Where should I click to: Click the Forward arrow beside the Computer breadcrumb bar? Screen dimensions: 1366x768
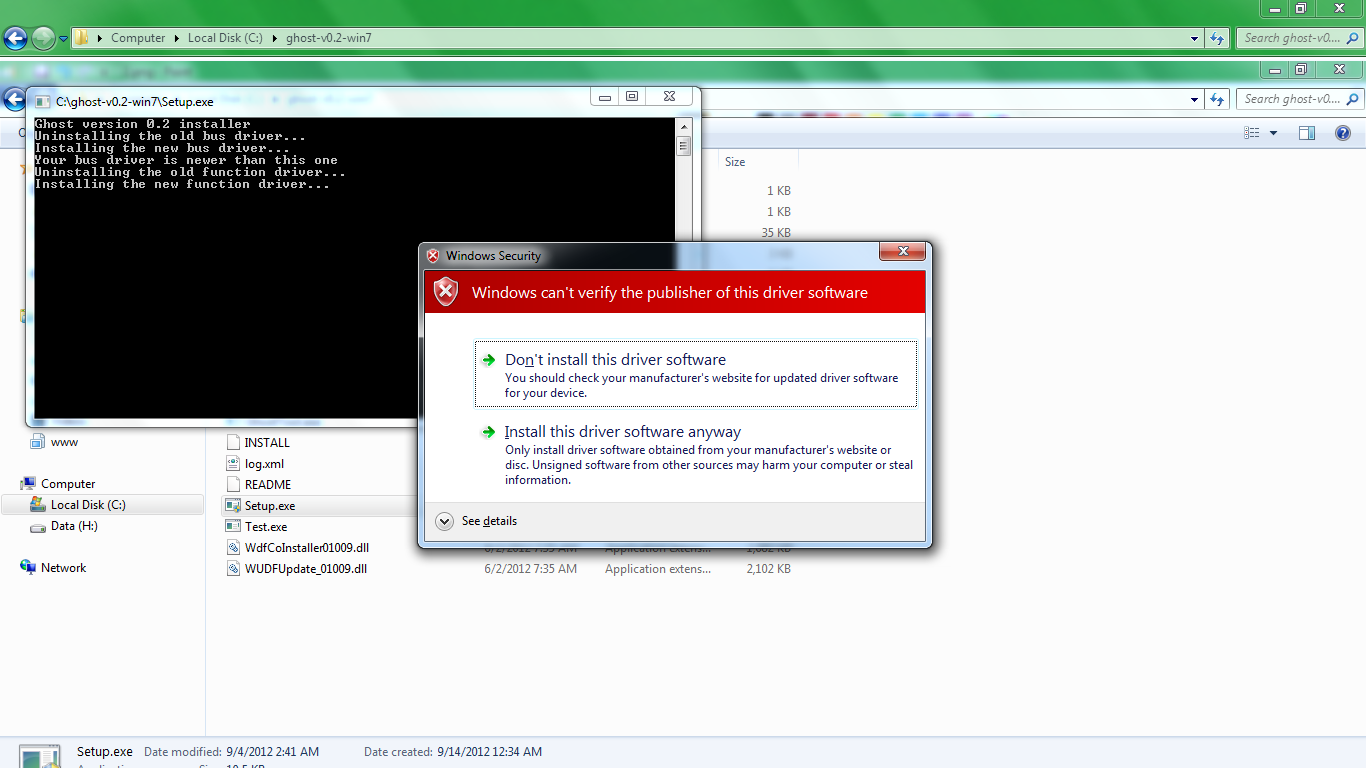click(43, 39)
